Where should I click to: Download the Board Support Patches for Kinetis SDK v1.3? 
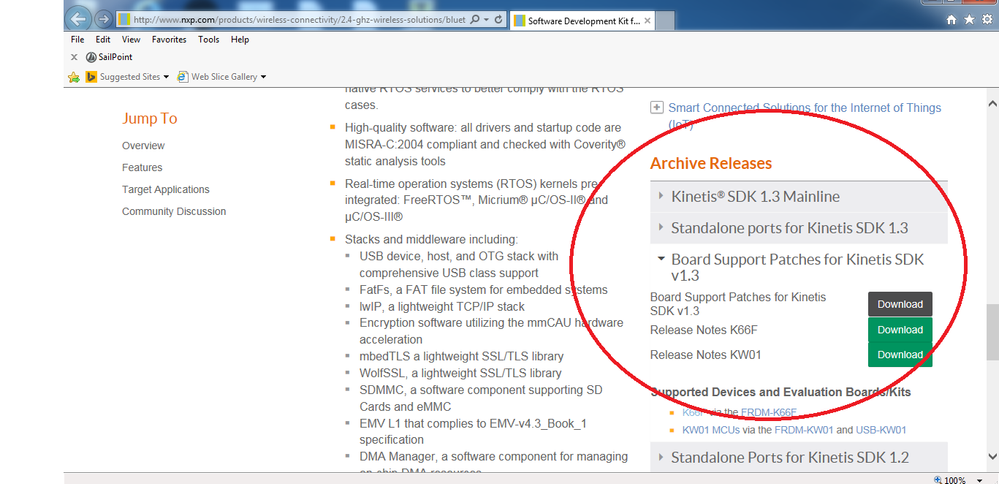pos(900,304)
